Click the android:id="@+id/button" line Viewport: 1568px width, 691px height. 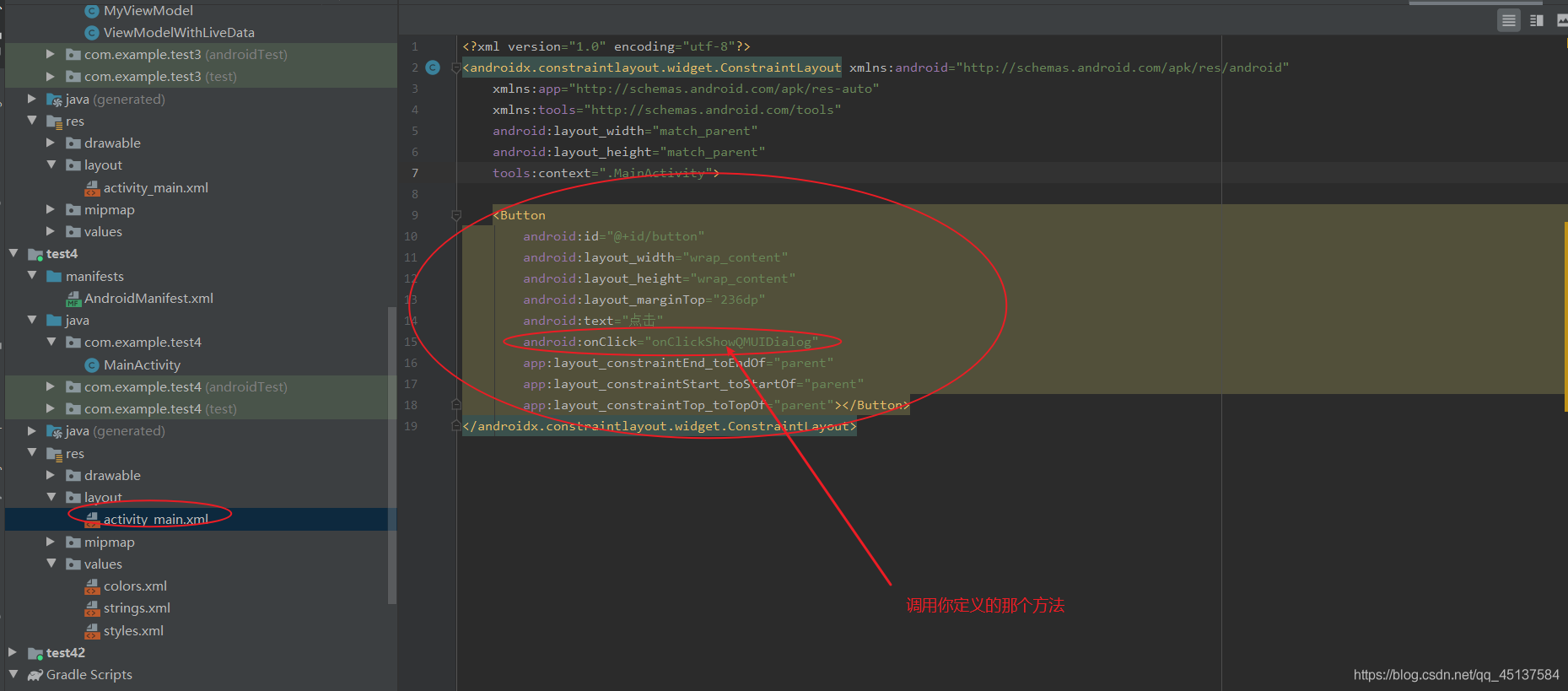(x=613, y=236)
